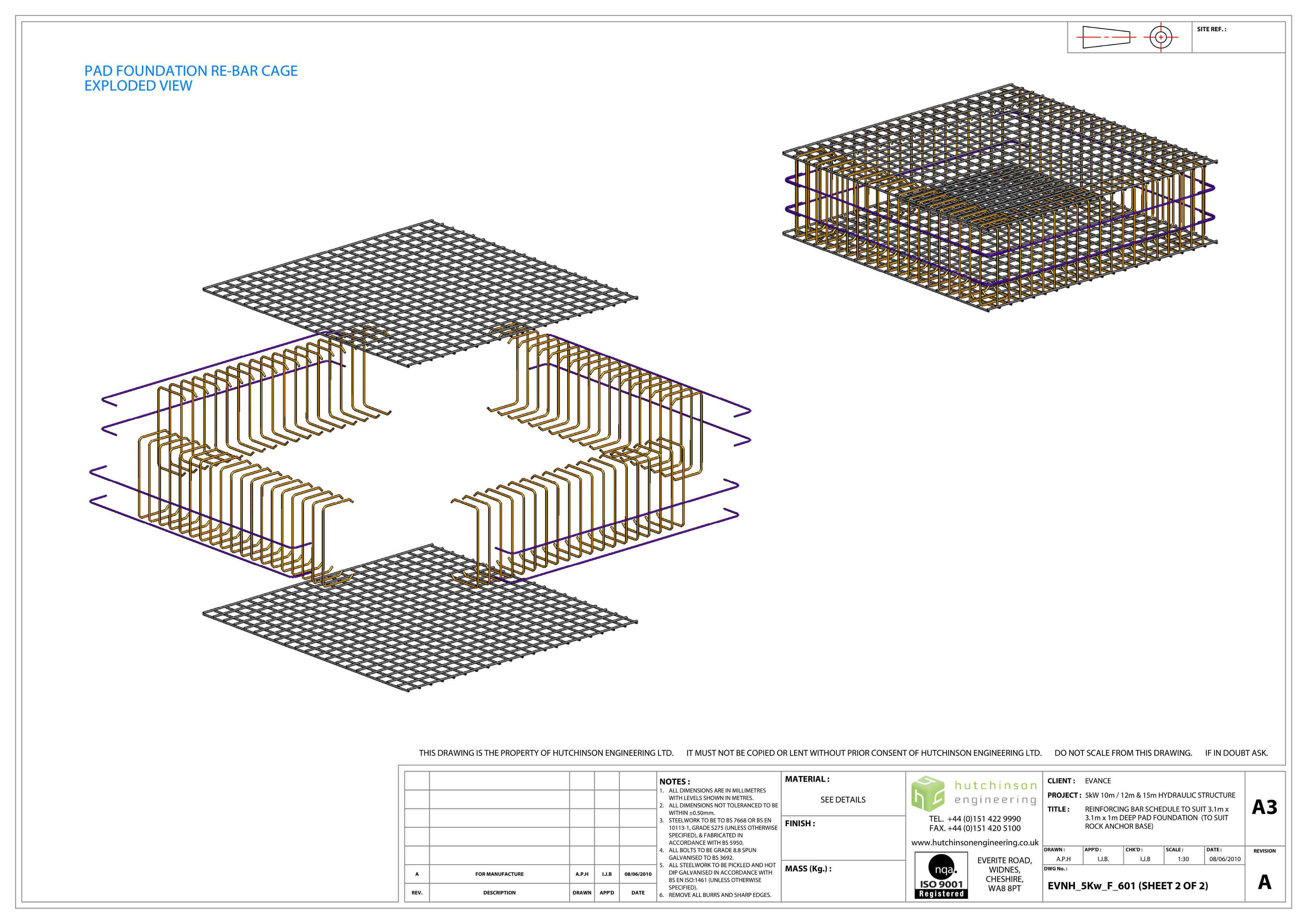This screenshot has width=1307, height=924.
Task: Click the 'CLIENT :' label
Action: coord(1061,780)
